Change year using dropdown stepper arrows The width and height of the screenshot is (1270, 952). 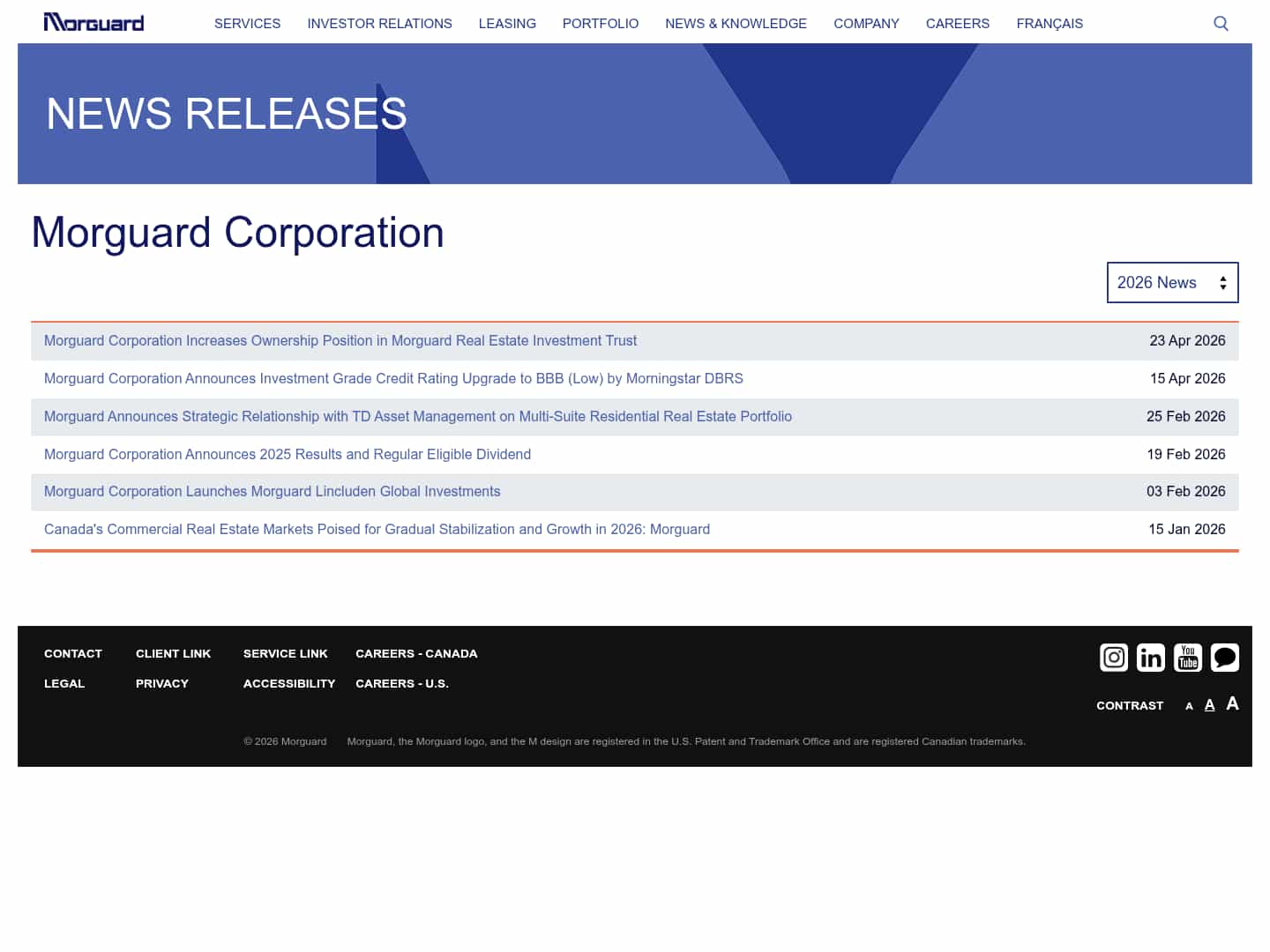click(1223, 282)
